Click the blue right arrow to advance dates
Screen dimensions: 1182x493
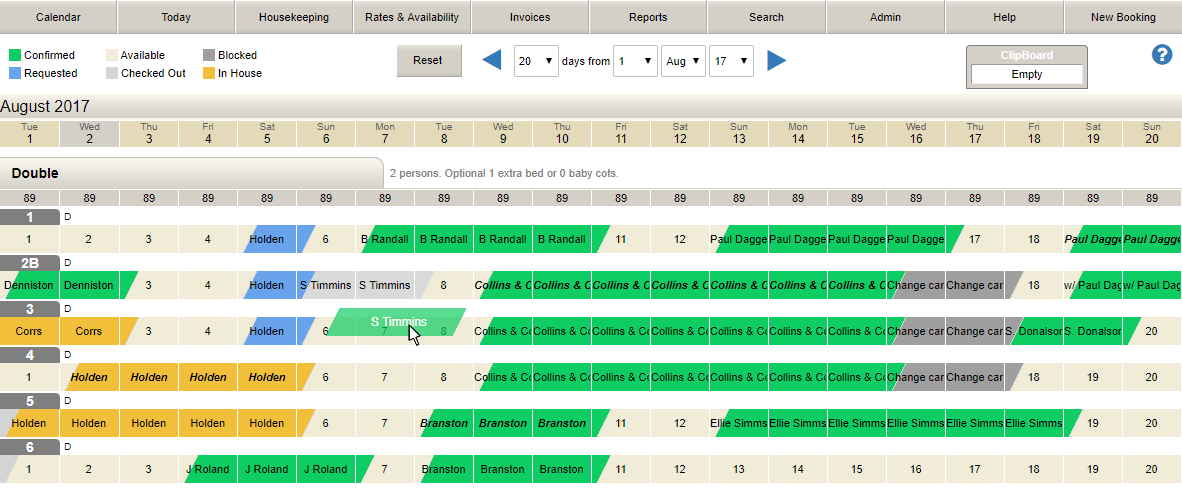point(776,60)
